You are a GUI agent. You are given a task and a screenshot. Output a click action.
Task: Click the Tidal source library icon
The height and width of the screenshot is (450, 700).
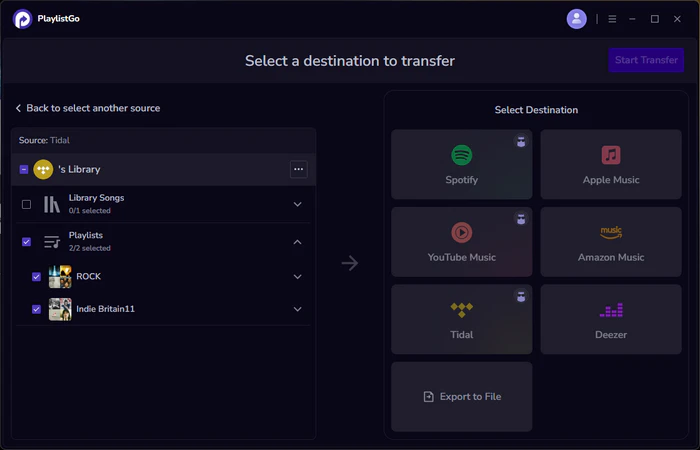pyautogui.click(x=43, y=169)
